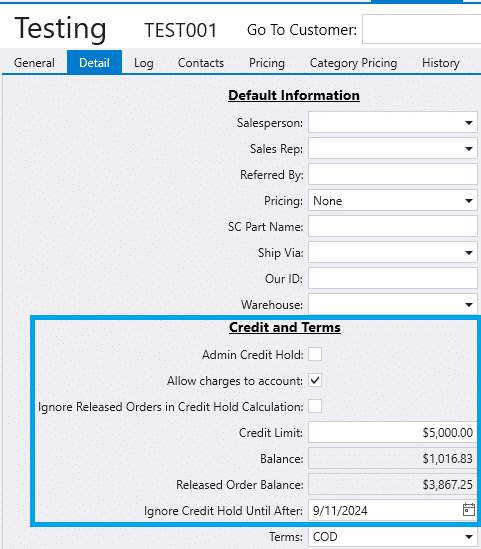Toggle Ignore Released Orders in Credit Hold Calculation

point(315,406)
